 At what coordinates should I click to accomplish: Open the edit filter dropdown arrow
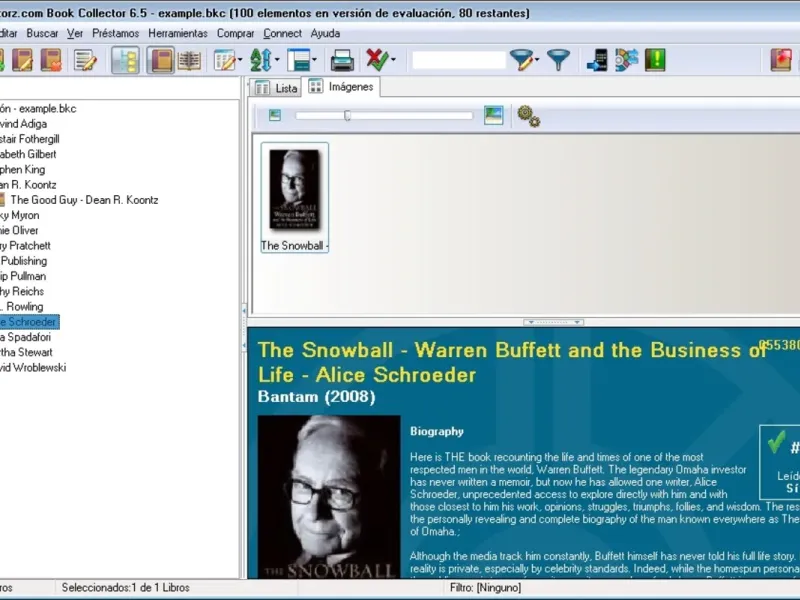click(x=537, y=60)
